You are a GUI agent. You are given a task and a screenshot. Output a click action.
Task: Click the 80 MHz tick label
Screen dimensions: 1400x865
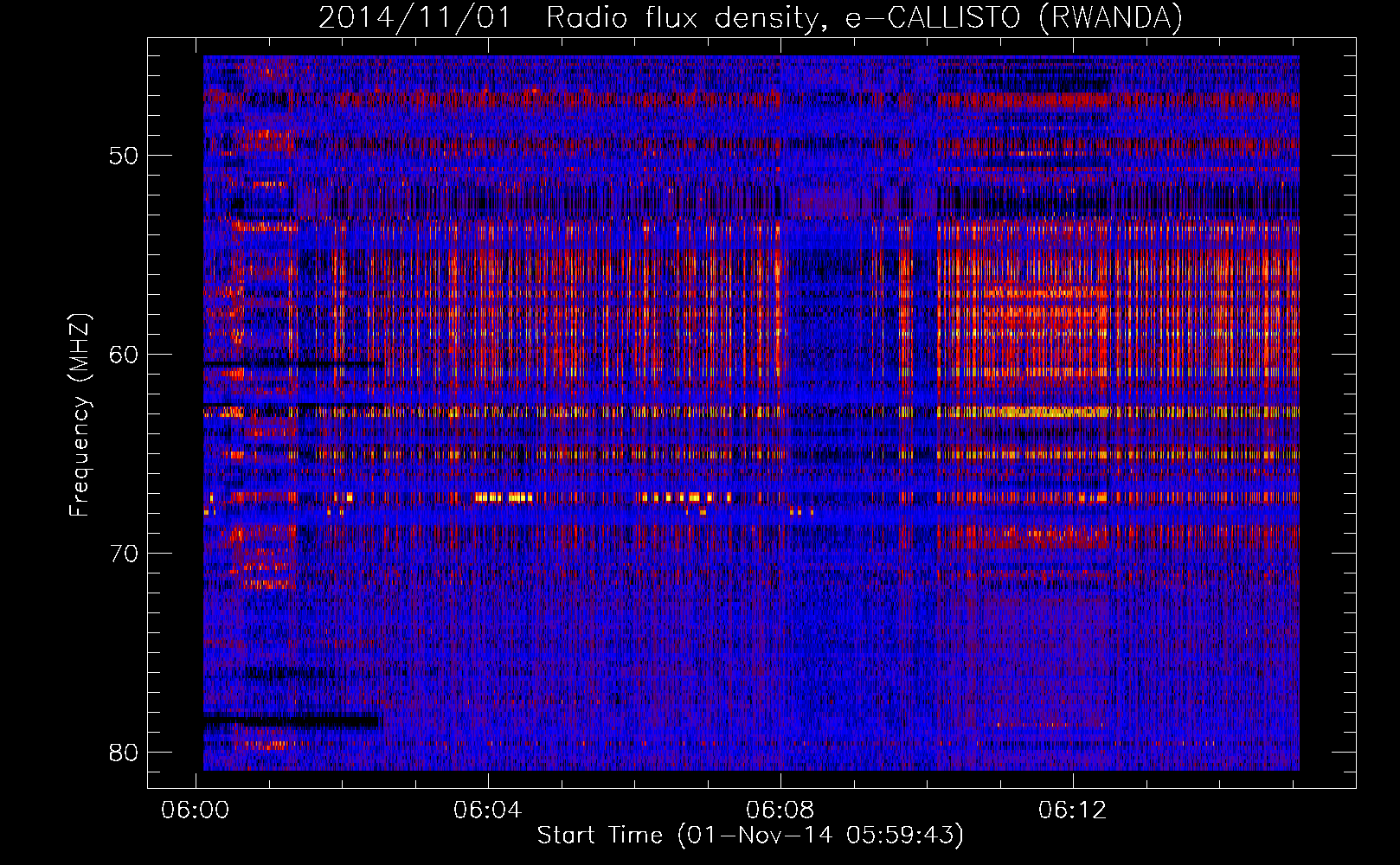click(124, 752)
